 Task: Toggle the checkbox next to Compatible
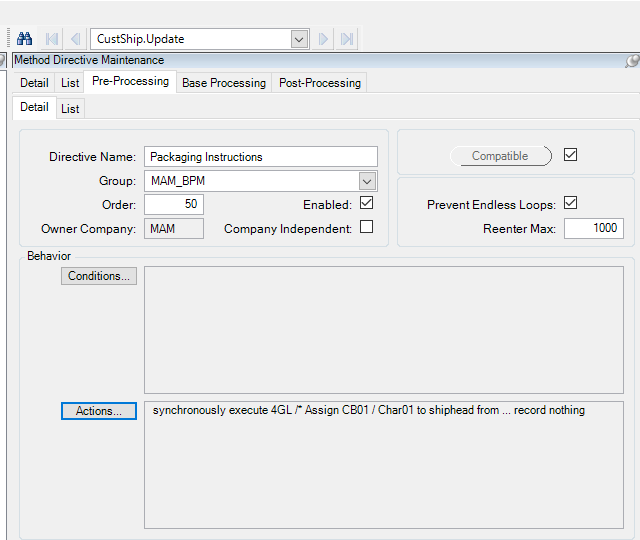(570, 155)
